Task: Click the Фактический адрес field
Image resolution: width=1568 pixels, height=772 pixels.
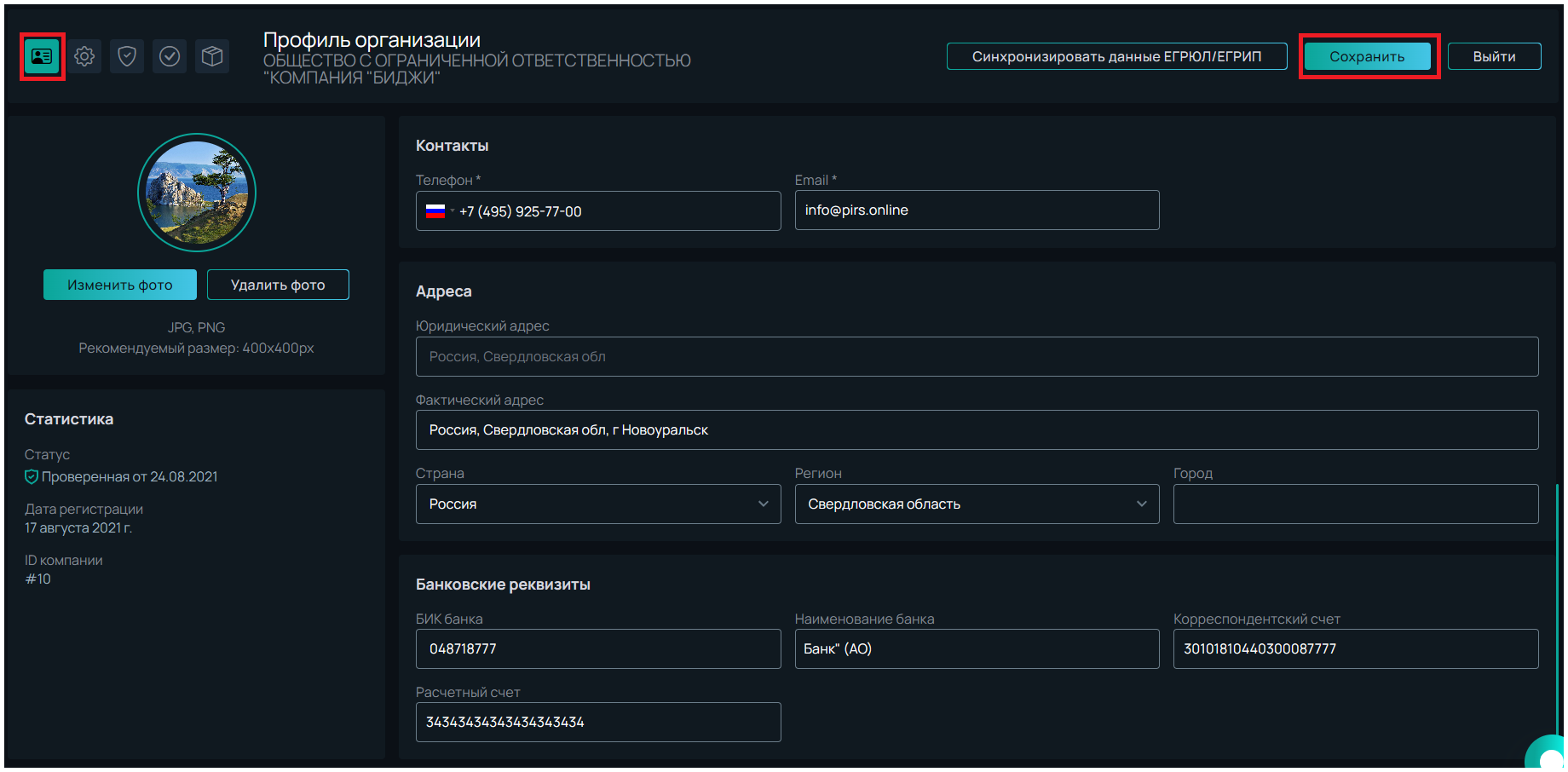Action: click(977, 430)
